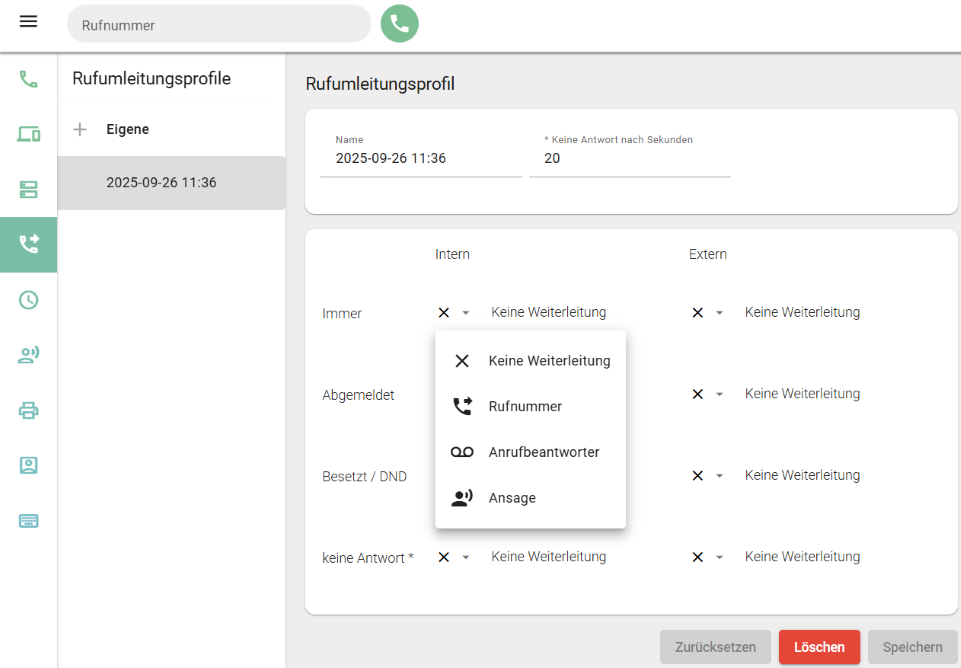Pick Ansage from the forwarding menu
Viewport: 961px width, 668px height.
click(512, 498)
